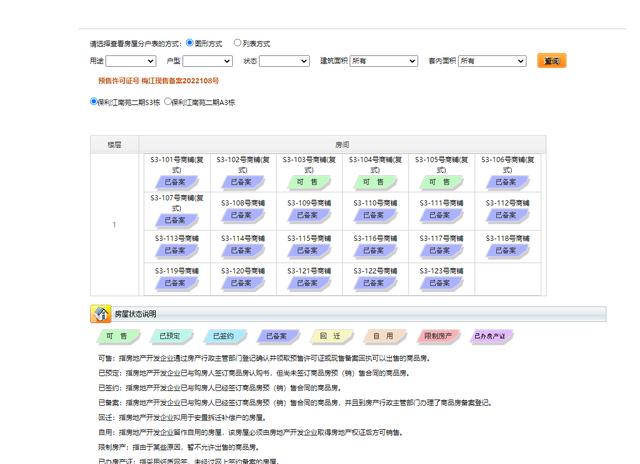This screenshot has height=464, width=640.
Task: Click the 房屋状态说明 section heading
Action: pyautogui.click(x=135, y=314)
